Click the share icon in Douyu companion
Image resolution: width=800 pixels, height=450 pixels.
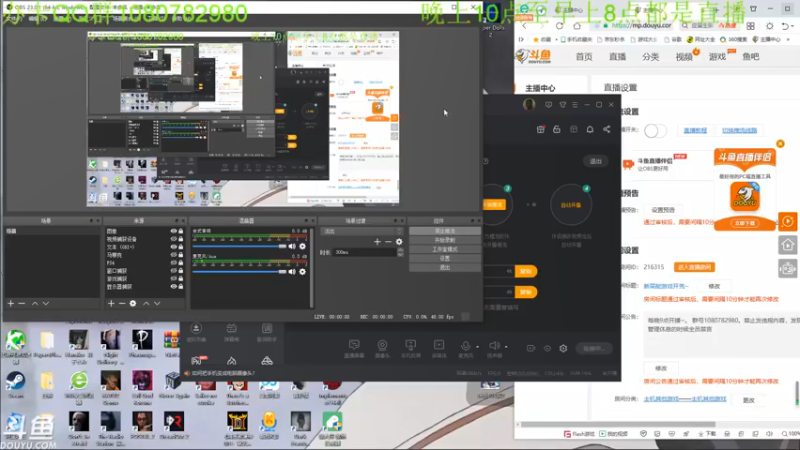[607, 129]
